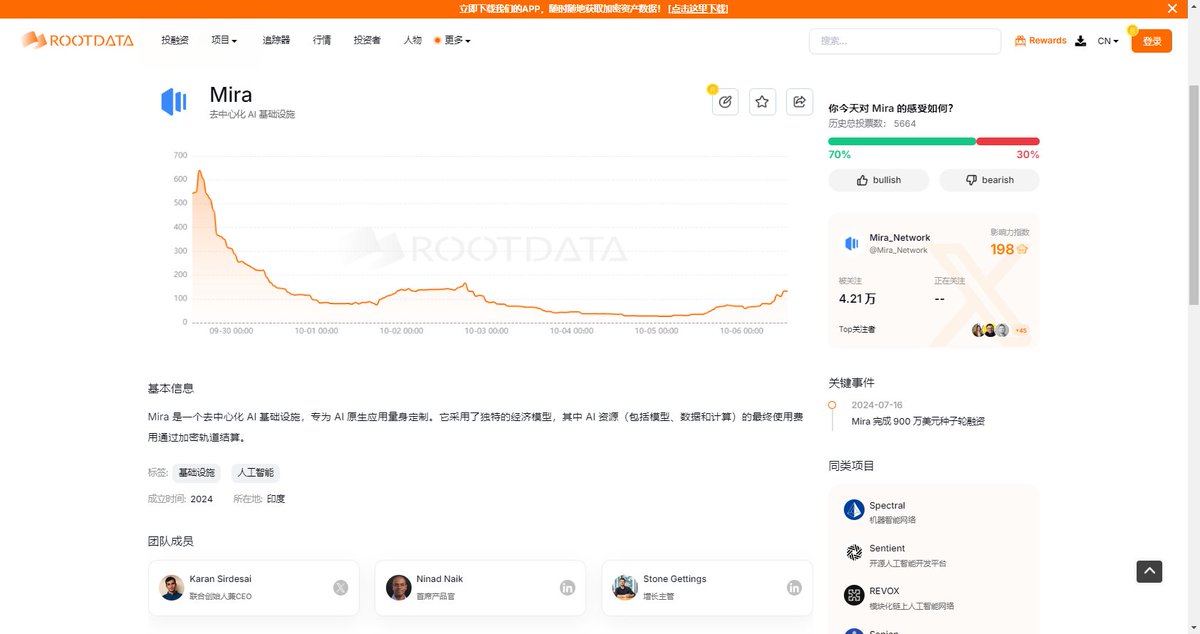Click the RootData logo
The image size is (1200, 634).
click(77, 40)
